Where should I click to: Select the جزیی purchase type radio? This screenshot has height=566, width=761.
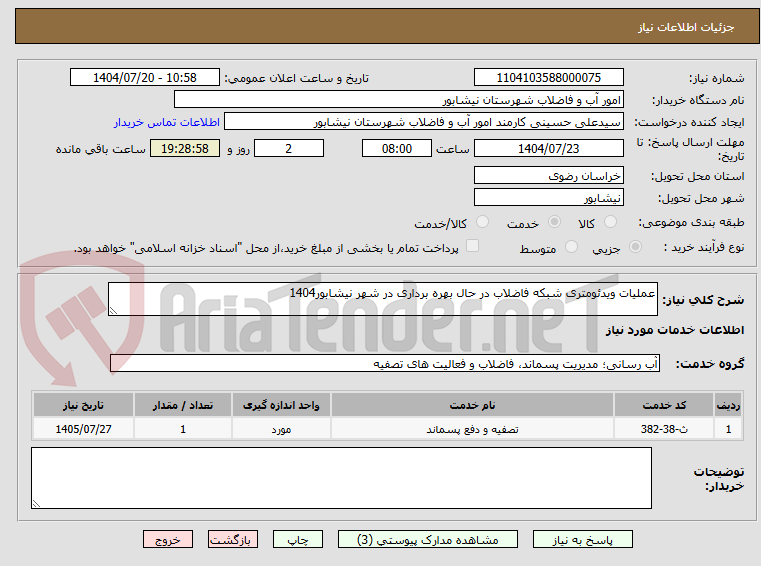click(x=635, y=247)
